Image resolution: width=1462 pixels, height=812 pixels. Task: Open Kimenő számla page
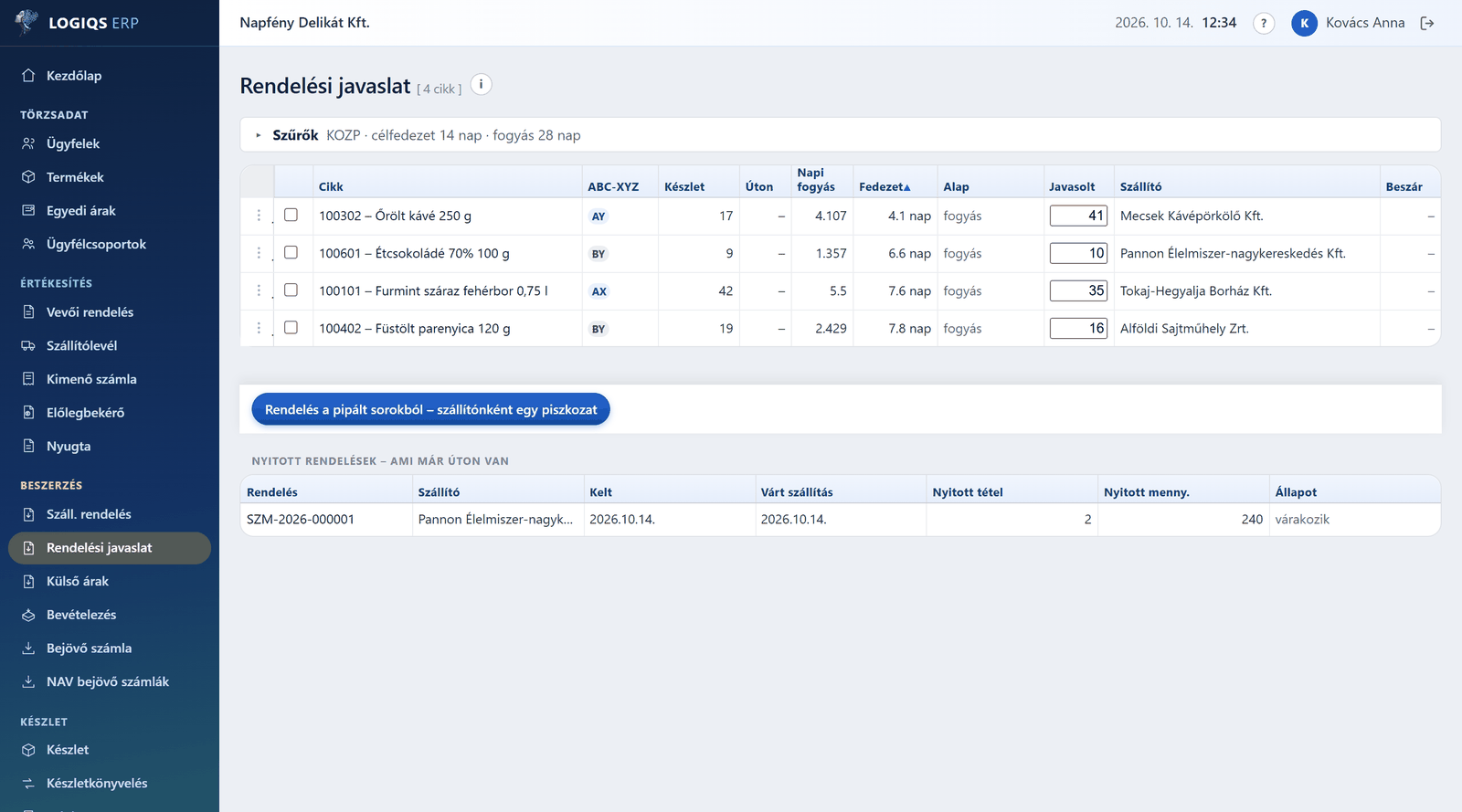110,379
